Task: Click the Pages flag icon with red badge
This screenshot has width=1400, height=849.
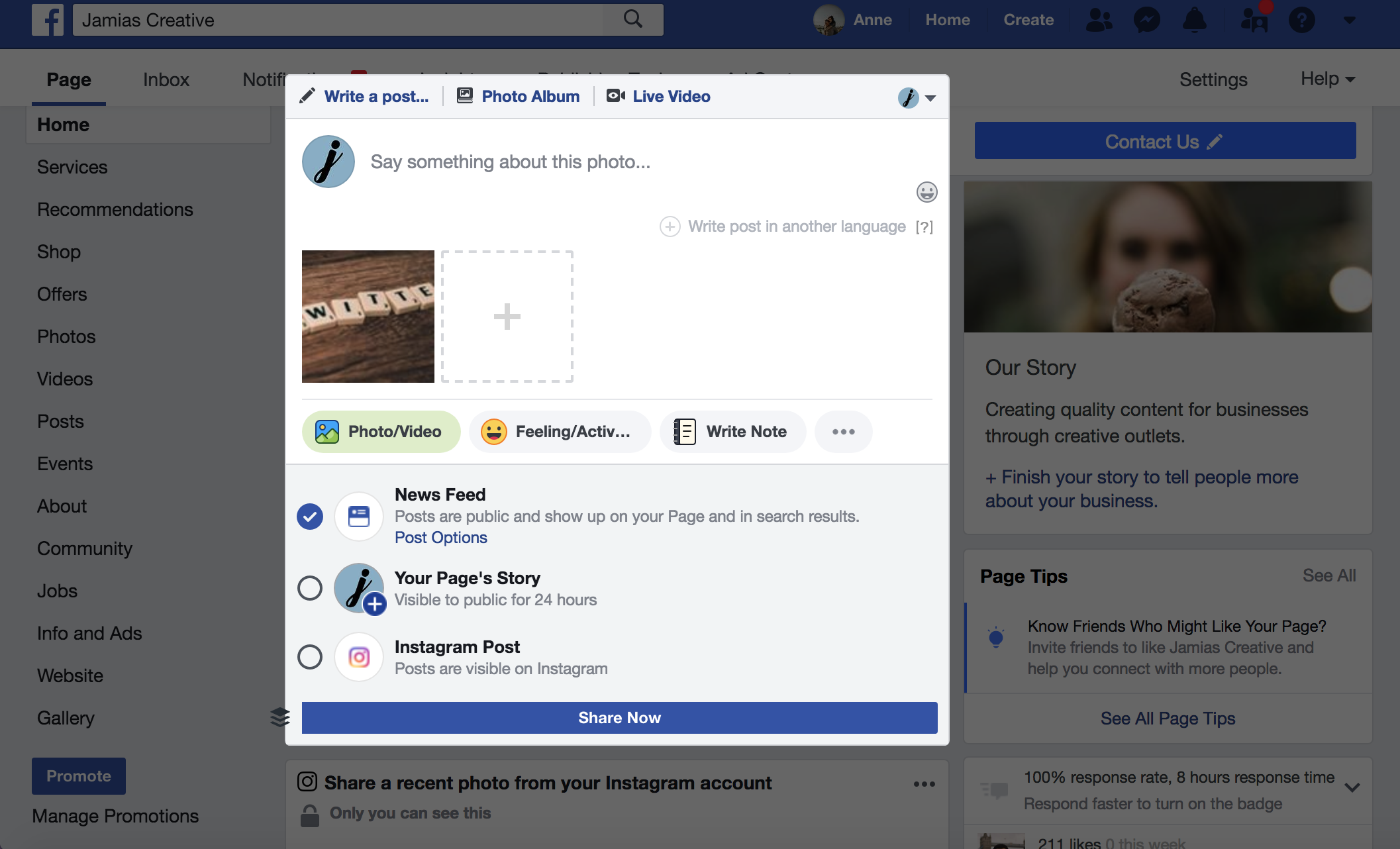Action: [x=1254, y=20]
